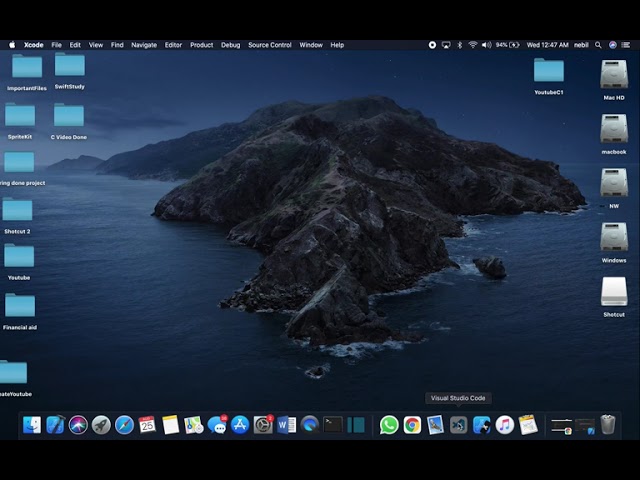The width and height of the screenshot is (640, 480).
Task: Open Preview app in dock
Action: click(436, 425)
